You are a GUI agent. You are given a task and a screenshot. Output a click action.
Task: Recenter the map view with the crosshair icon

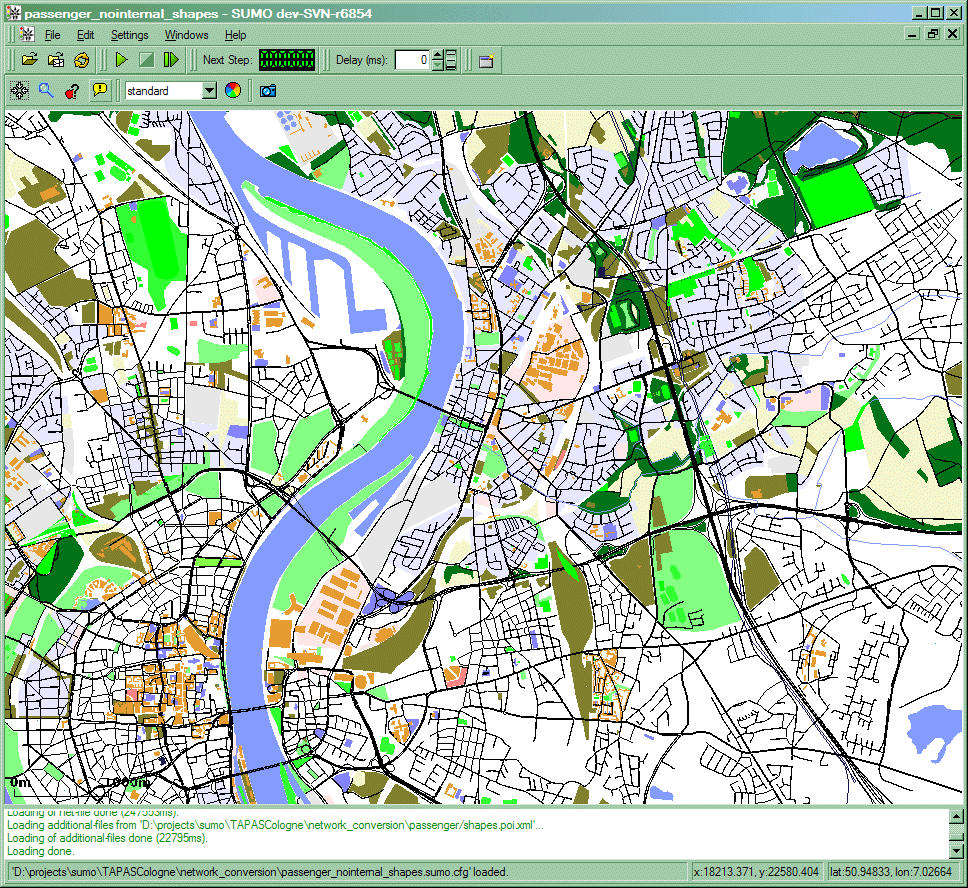click(x=19, y=91)
